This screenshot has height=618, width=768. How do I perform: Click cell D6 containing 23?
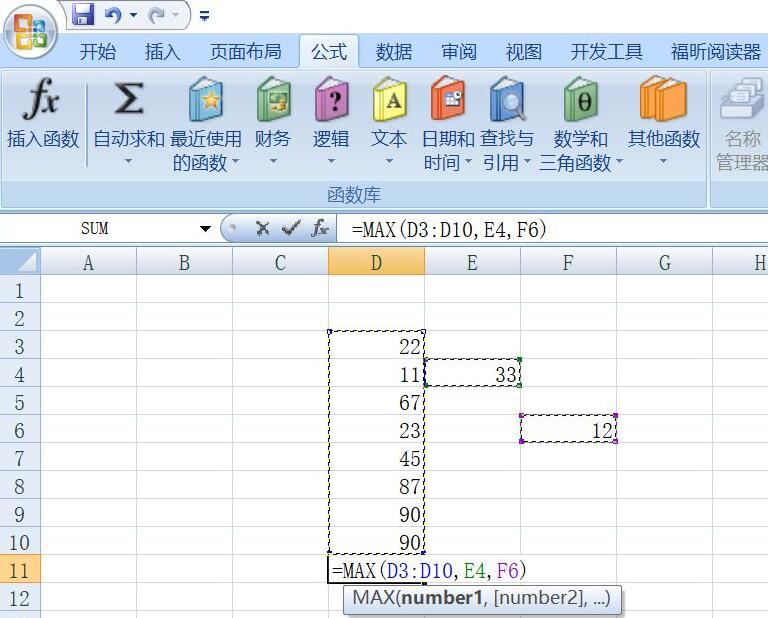tap(376, 430)
